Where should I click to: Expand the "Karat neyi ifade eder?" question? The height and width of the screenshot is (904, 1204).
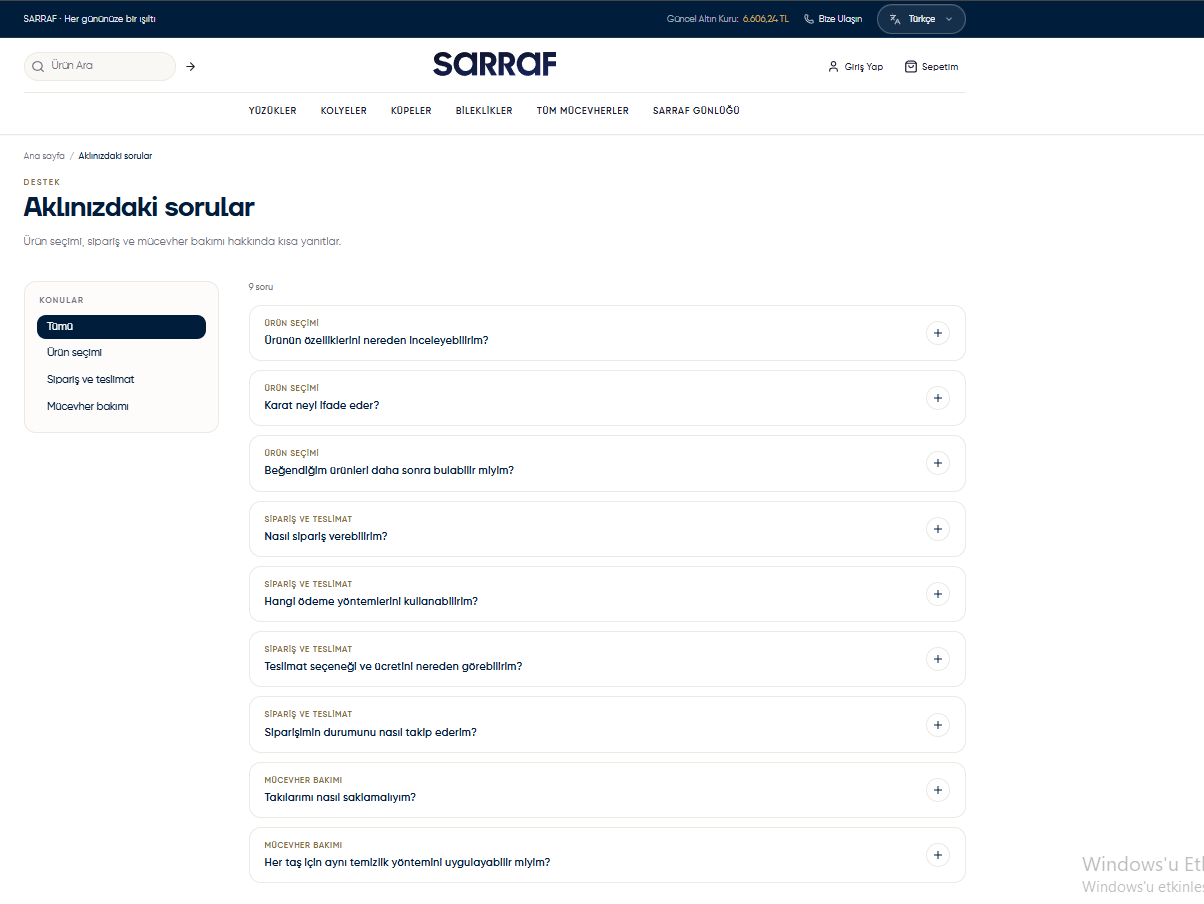pos(607,398)
